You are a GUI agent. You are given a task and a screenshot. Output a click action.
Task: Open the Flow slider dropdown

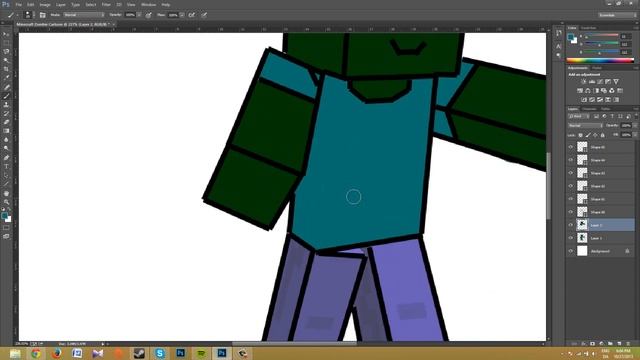click(x=182, y=15)
